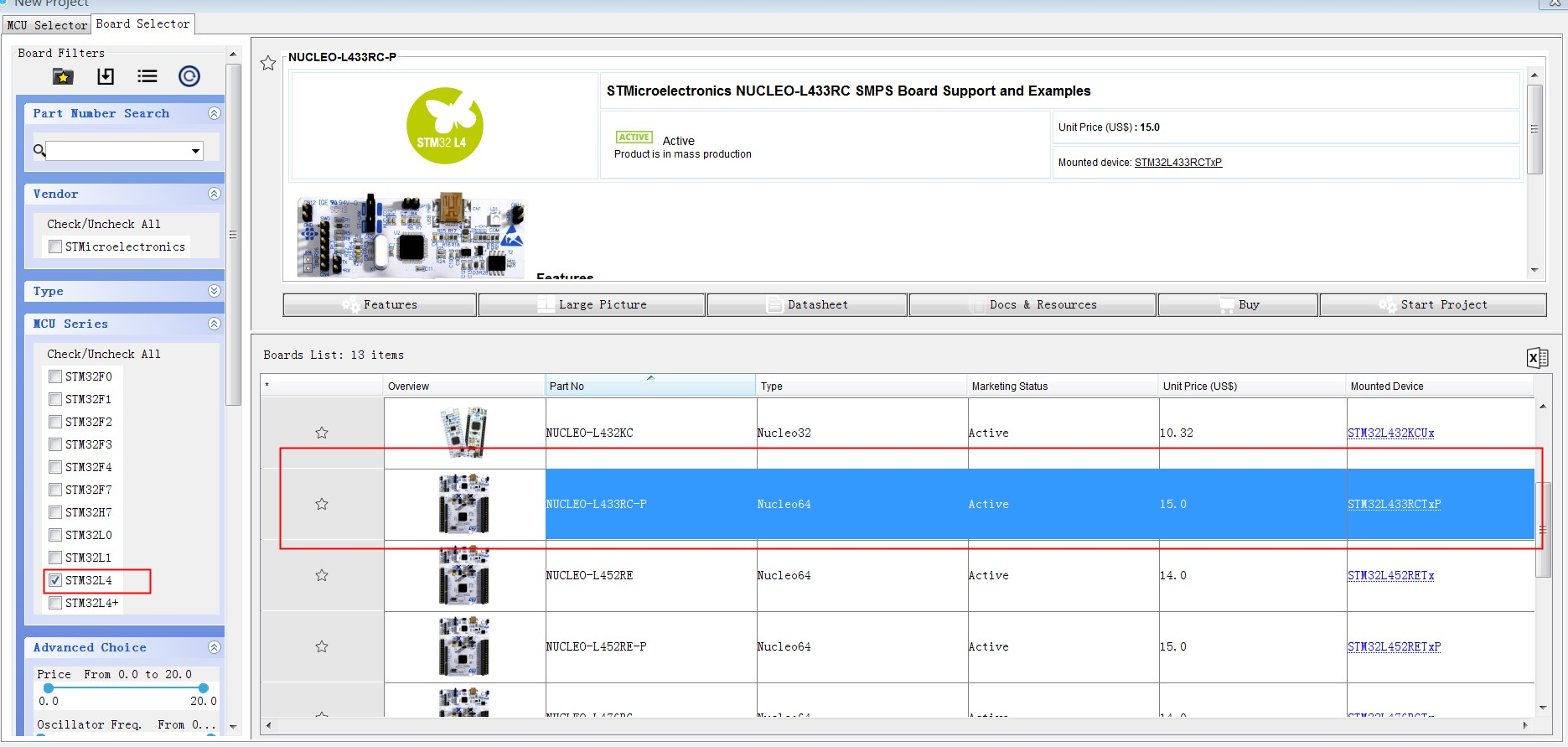
Task: Collapse the Advanced Choice section
Action: tap(215, 647)
